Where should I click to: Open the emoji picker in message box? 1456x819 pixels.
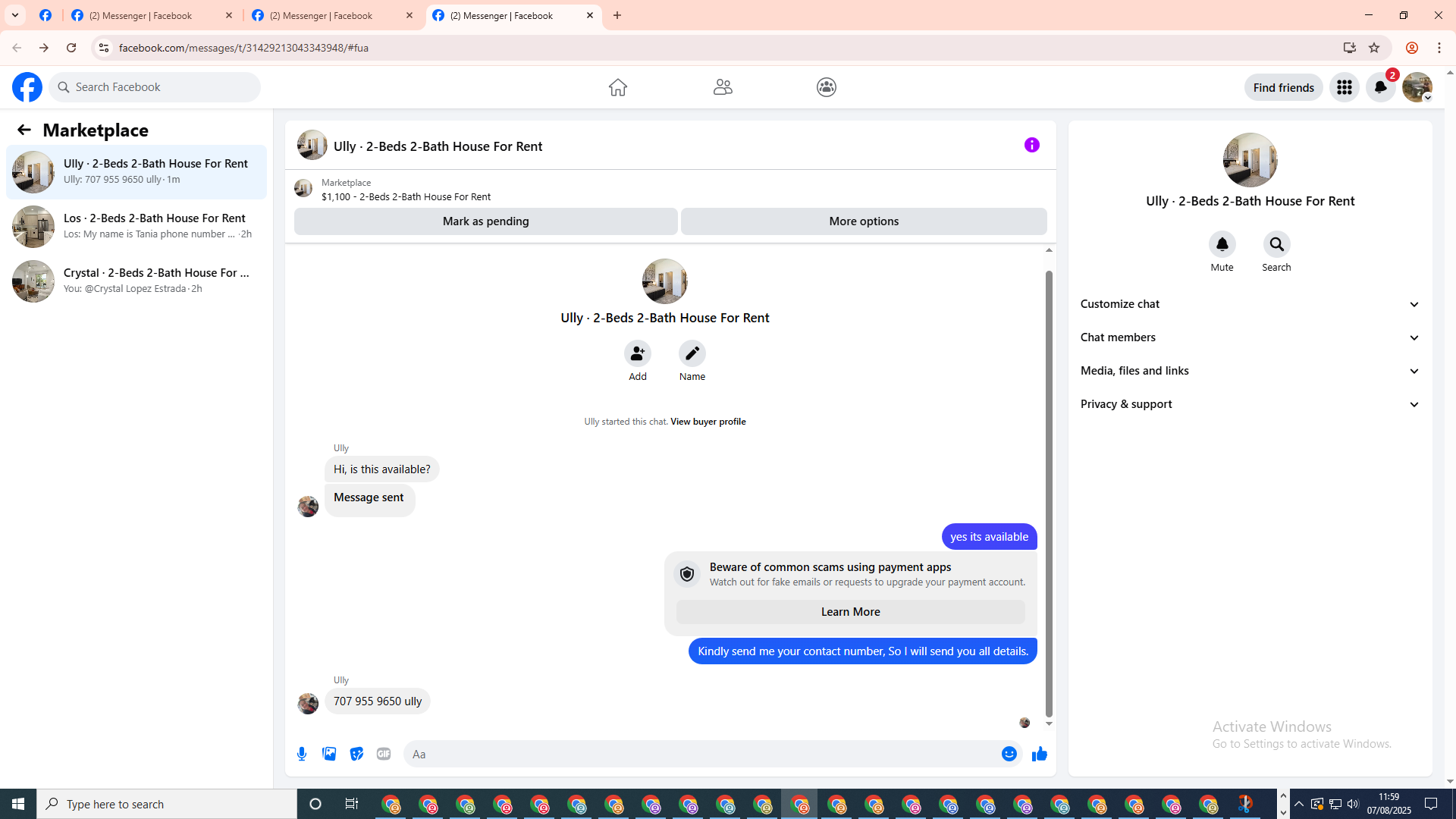(1009, 754)
